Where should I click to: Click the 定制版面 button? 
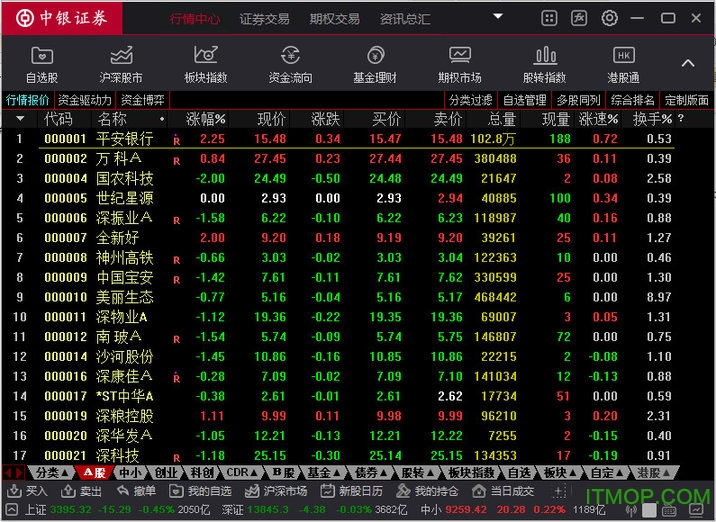click(x=686, y=100)
